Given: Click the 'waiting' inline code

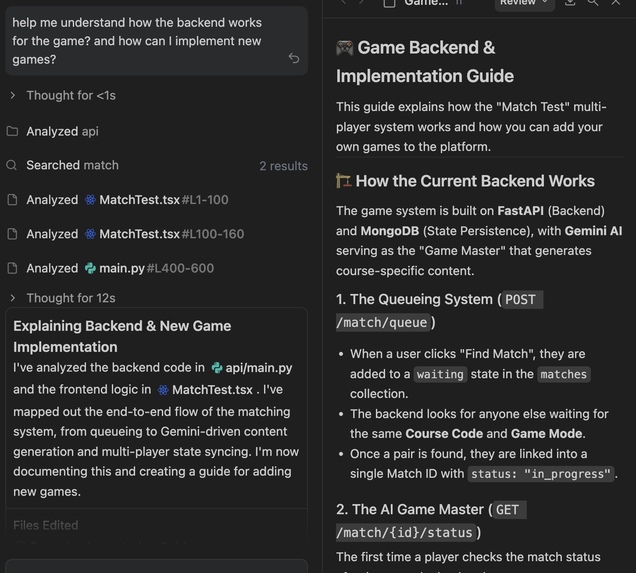Looking at the screenshot, I should pyautogui.click(x=440, y=374).
